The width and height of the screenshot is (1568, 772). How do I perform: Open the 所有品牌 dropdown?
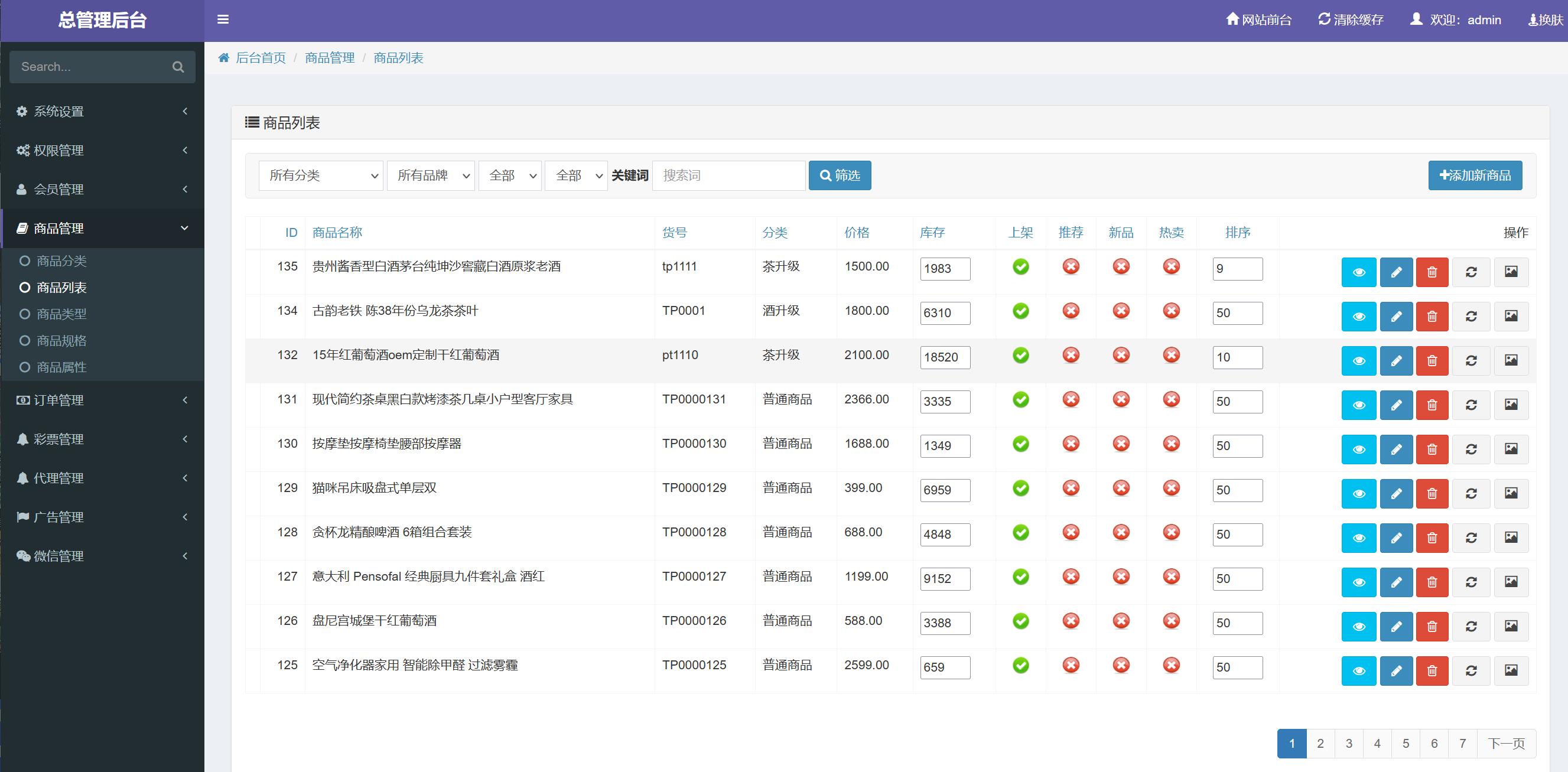(x=430, y=176)
